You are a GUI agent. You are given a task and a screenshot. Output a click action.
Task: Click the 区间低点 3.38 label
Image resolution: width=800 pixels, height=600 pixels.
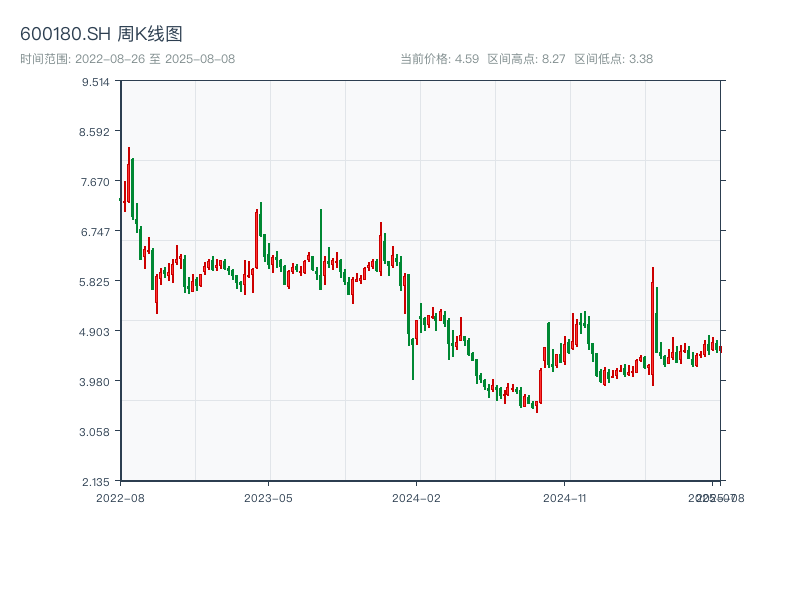[x=613, y=59]
